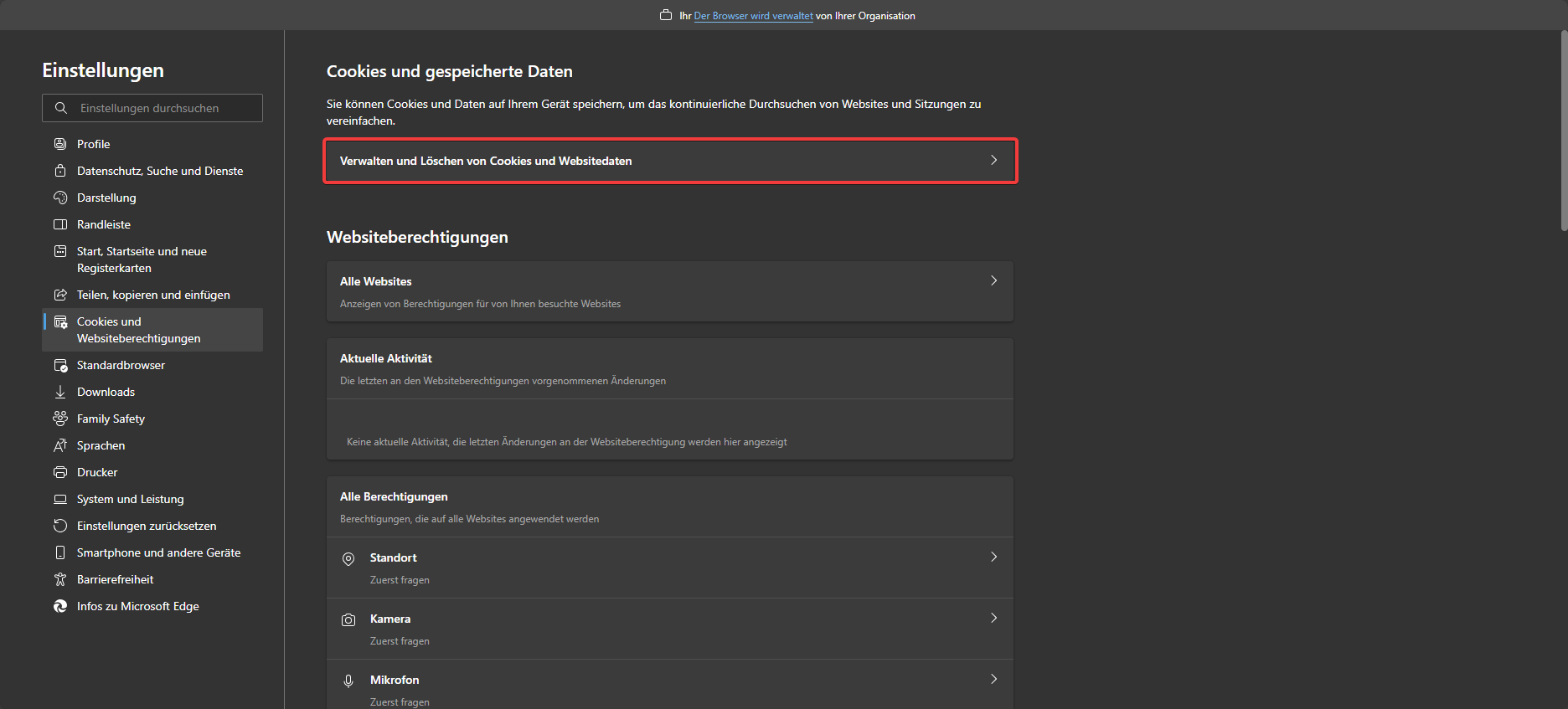Click the Microsoft Edge logo icon
Screen dimensions: 1568x709
coord(60,606)
